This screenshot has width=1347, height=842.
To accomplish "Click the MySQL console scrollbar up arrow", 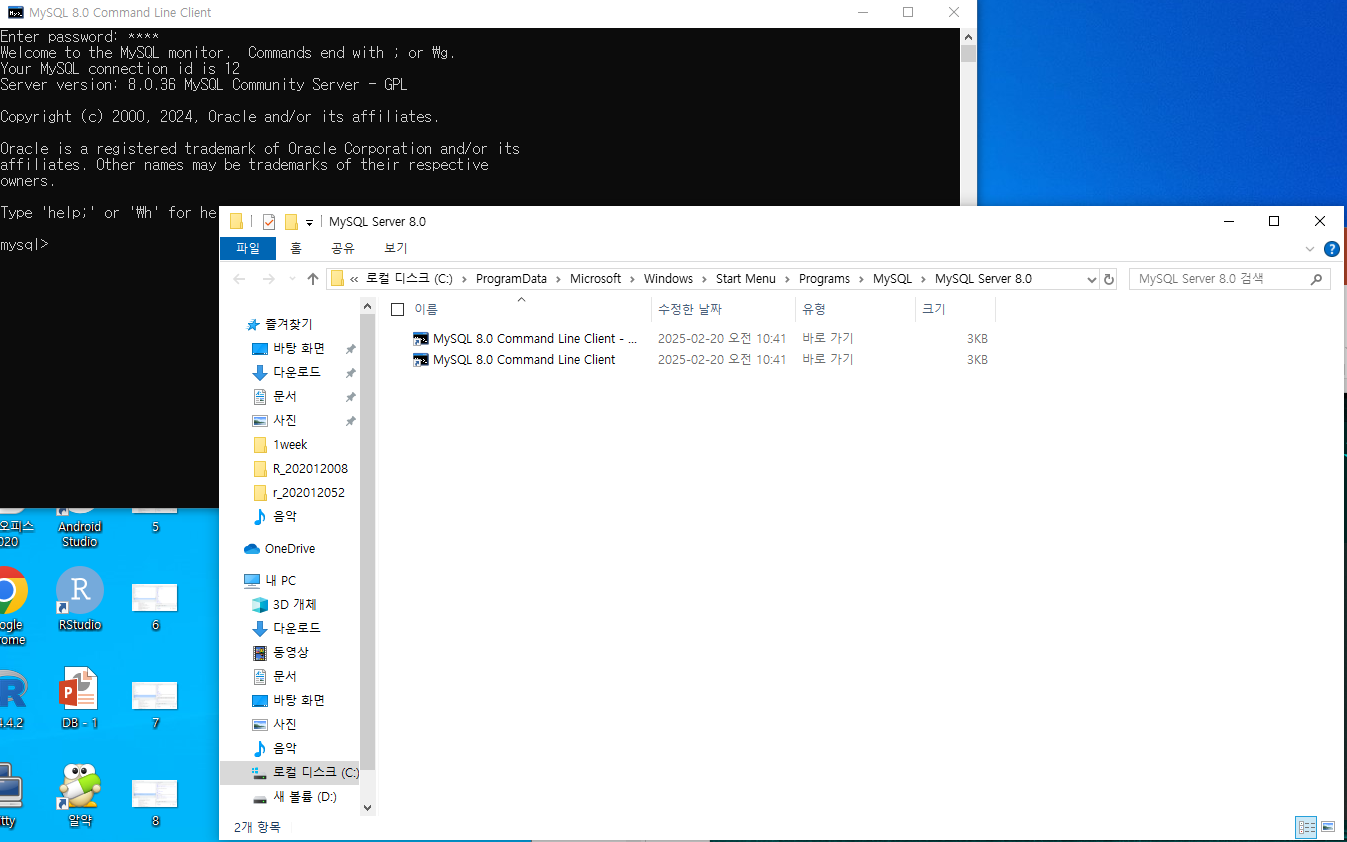I will [x=968, y=35].
